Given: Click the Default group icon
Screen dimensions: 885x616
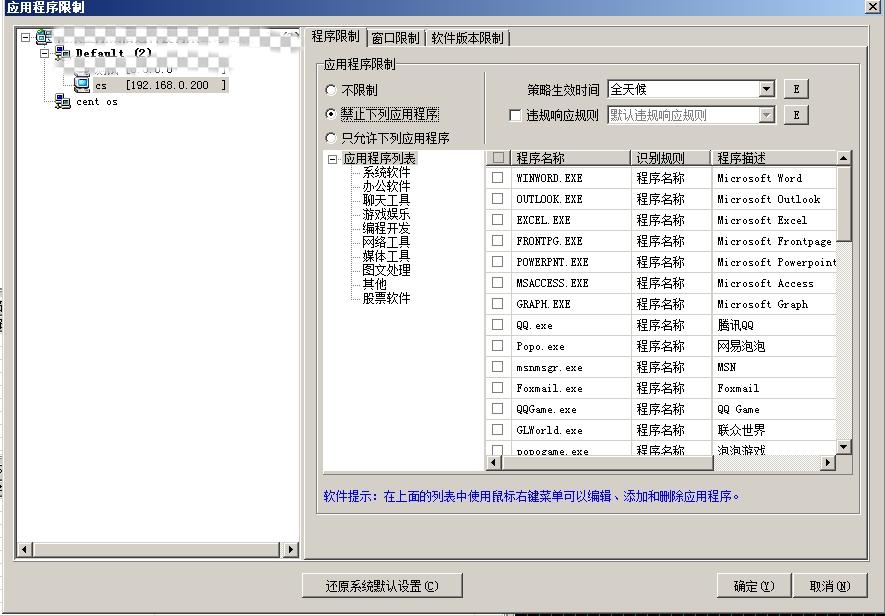Looking at the screenshot, I should (63, 53).
